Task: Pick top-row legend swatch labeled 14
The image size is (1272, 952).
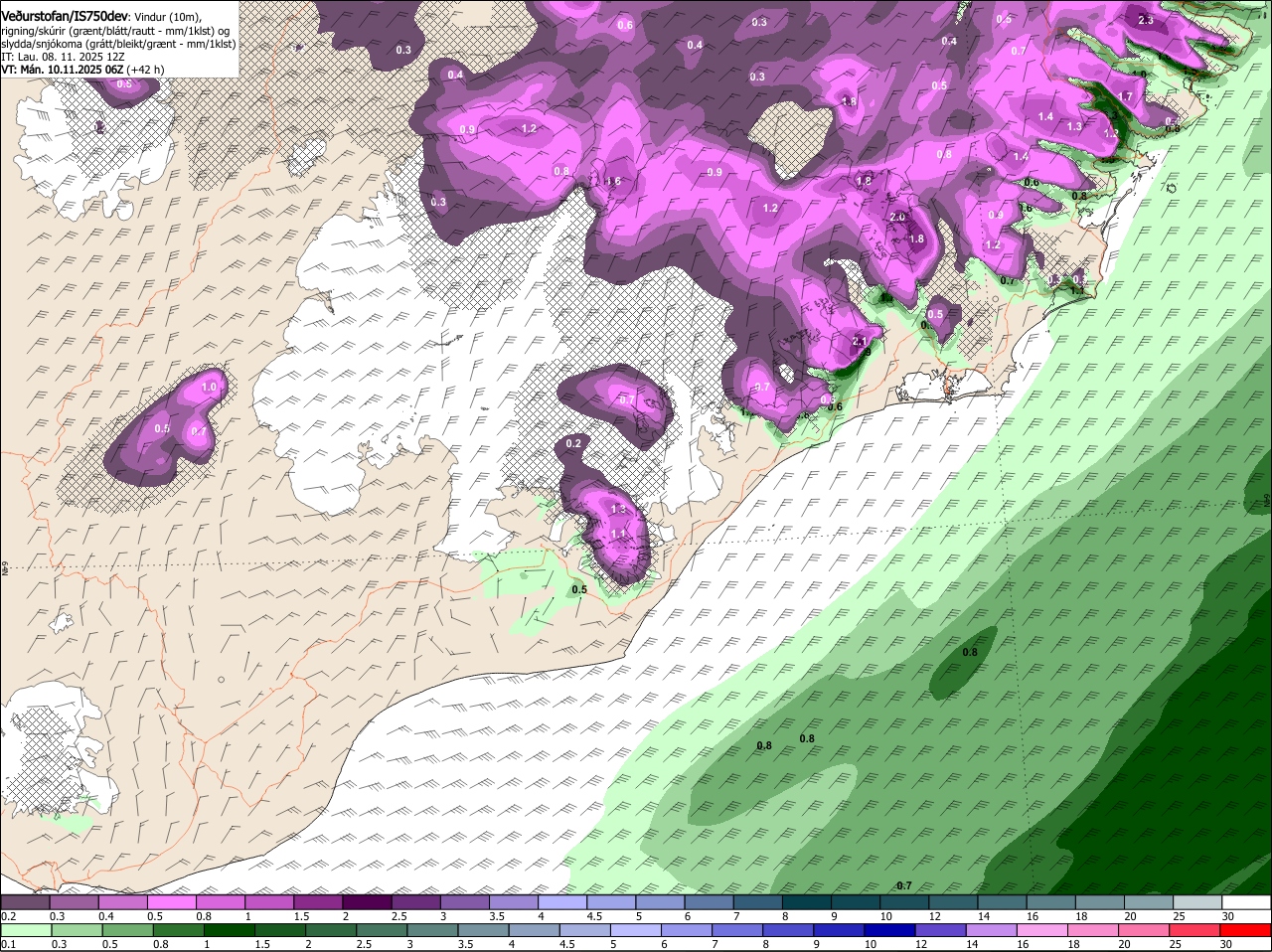Action: [1002, 902]
